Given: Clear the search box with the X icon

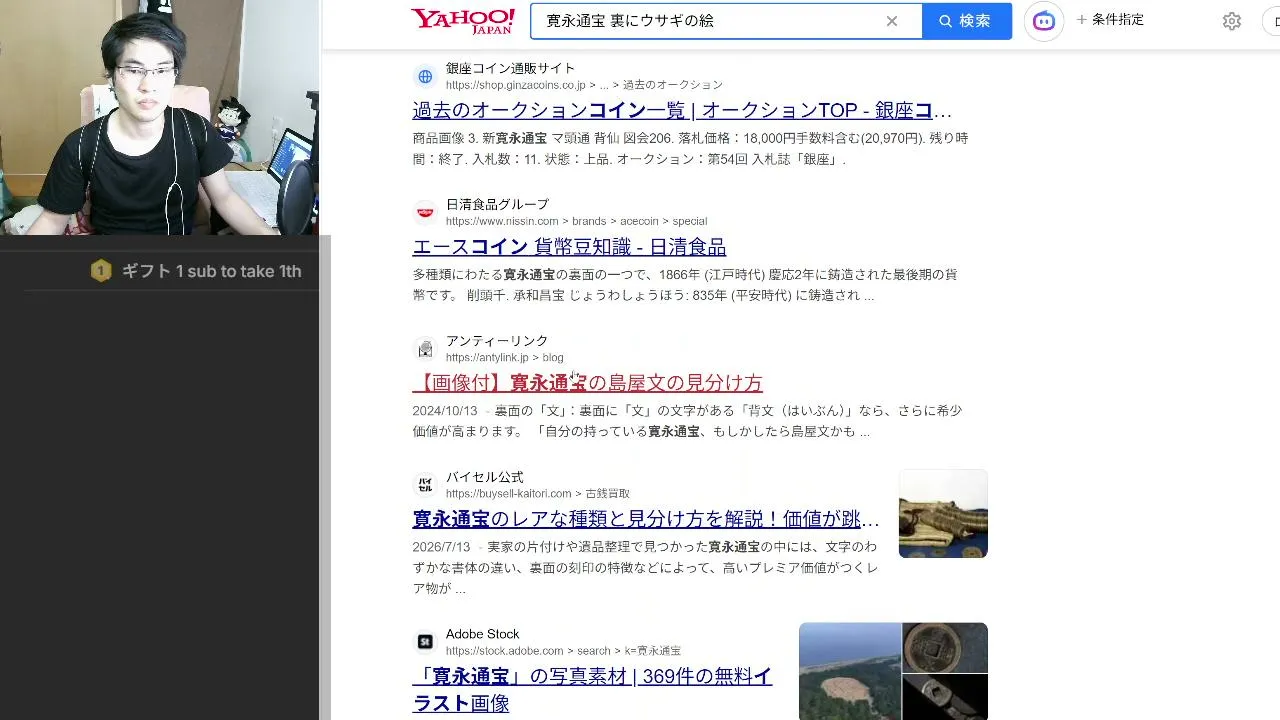Looking at the screenshot, I should (x=892, y=21).
